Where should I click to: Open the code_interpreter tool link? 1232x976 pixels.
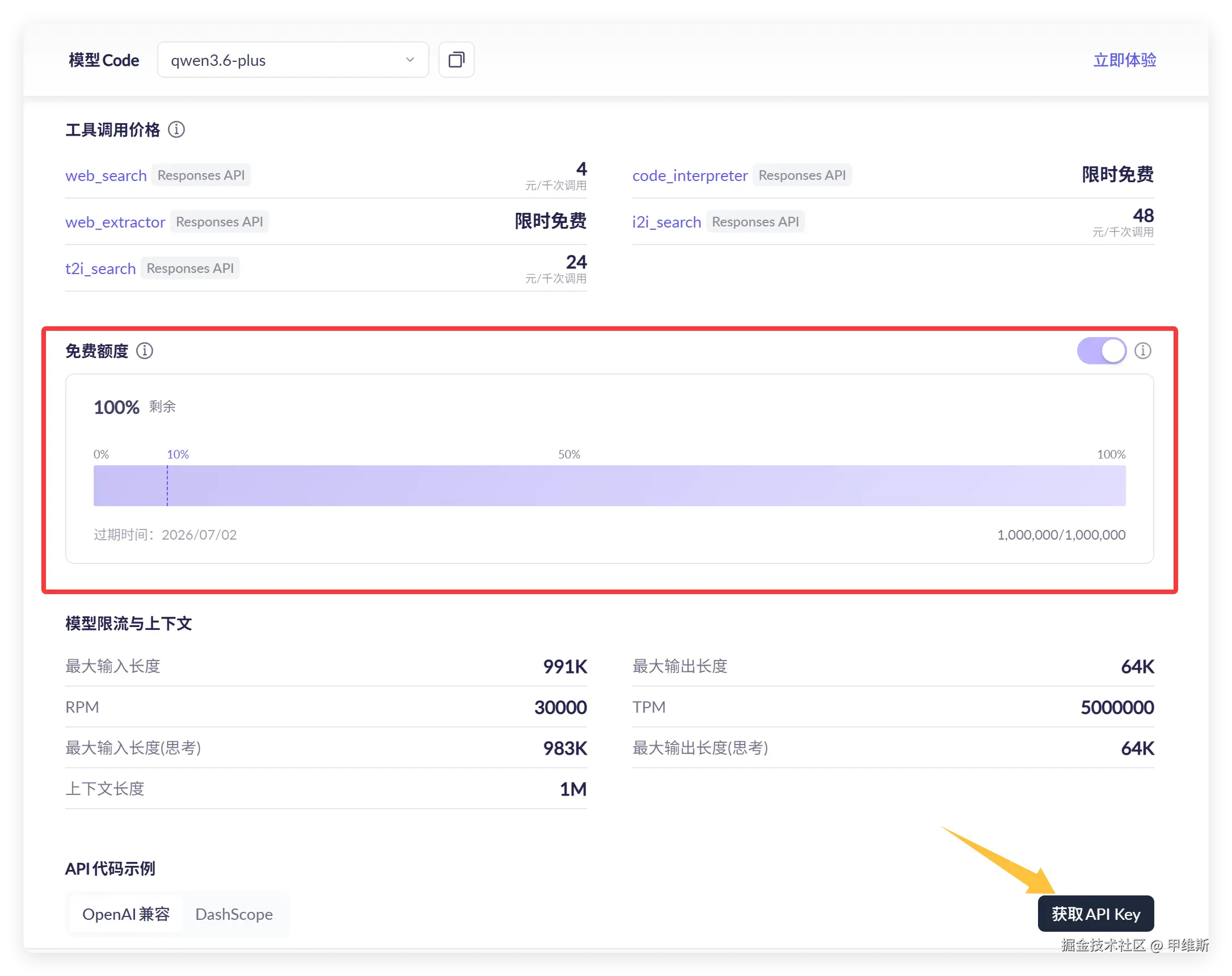(689, 175)
